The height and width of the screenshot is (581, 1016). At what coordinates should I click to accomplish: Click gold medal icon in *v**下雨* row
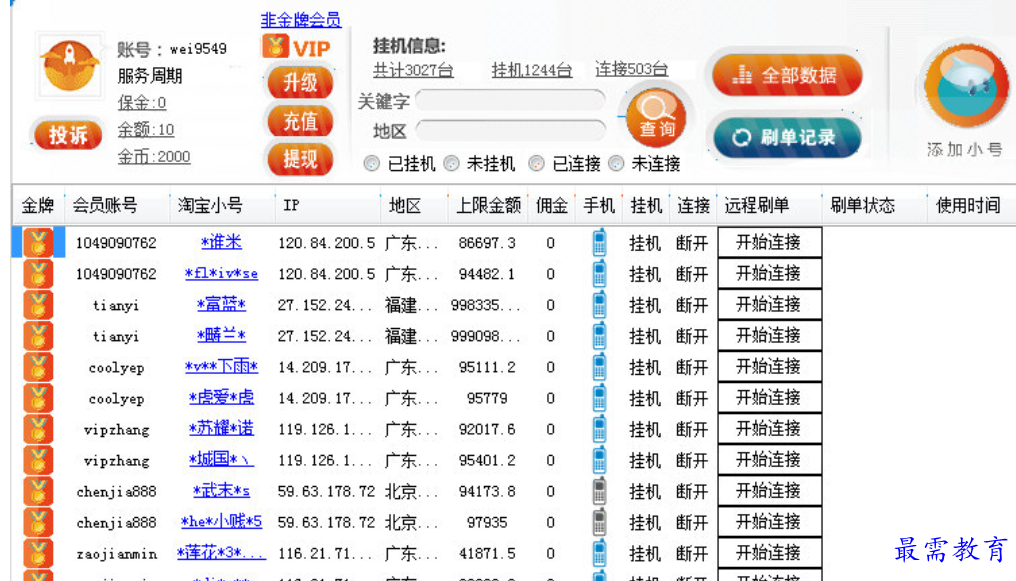[38, 367]
